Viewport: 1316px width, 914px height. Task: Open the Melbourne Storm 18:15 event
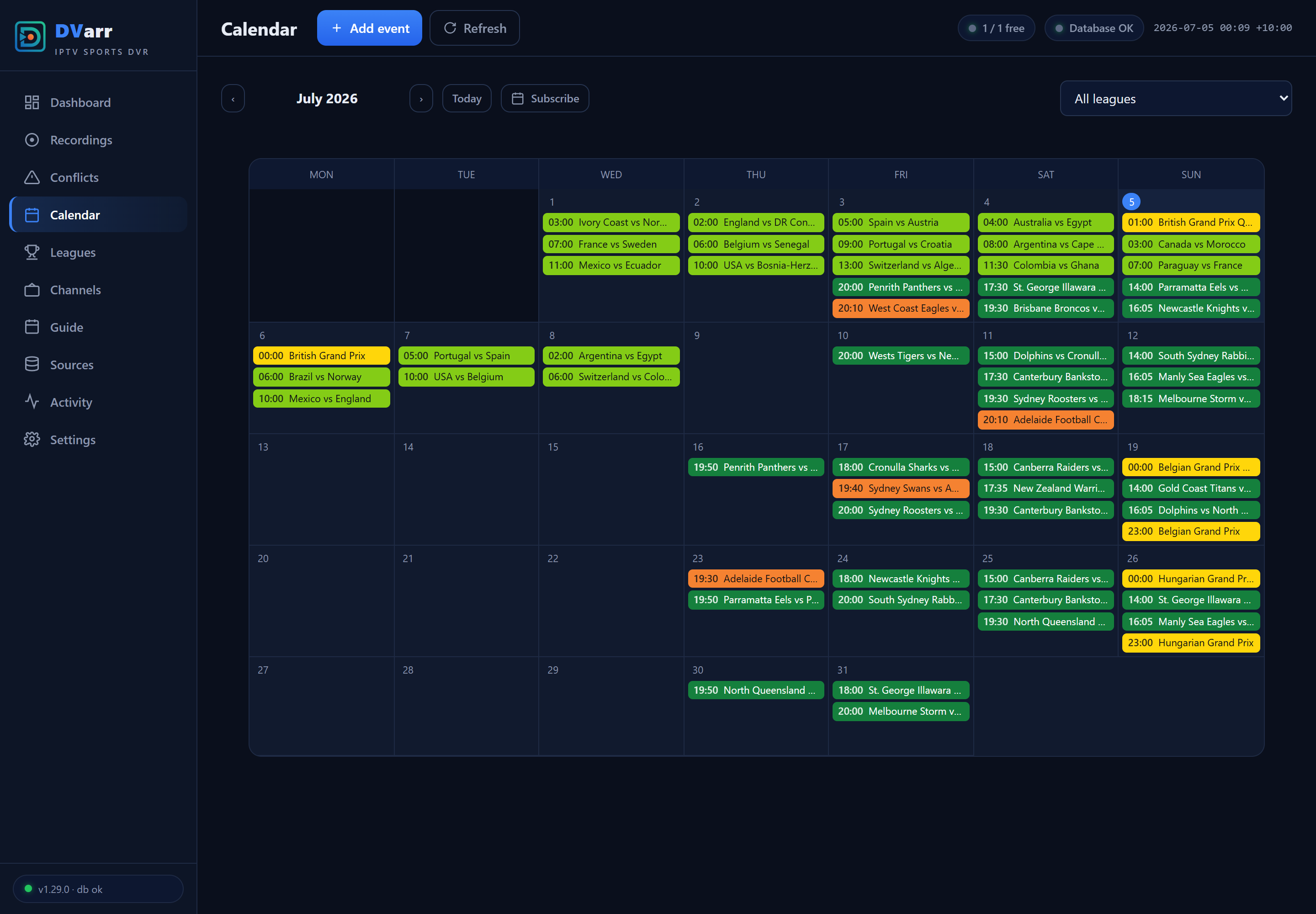tap(1191, 399)
